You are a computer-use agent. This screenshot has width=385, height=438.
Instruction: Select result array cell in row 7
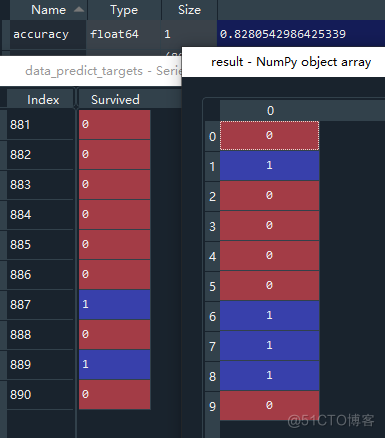(x=269, y=346)
